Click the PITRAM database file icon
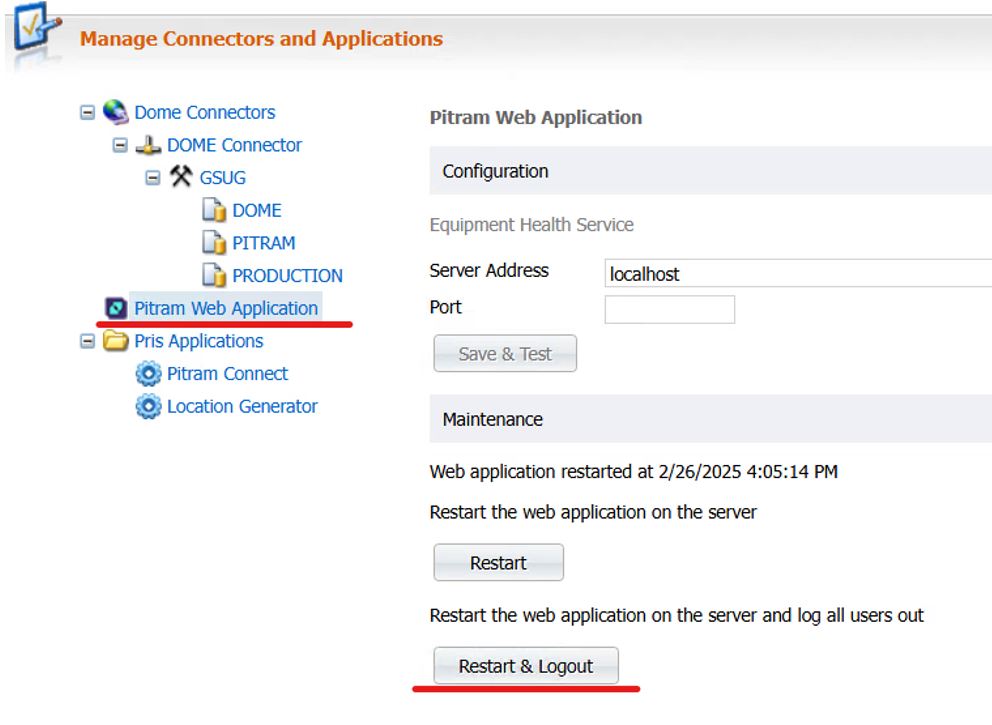 tap(214, 243)
